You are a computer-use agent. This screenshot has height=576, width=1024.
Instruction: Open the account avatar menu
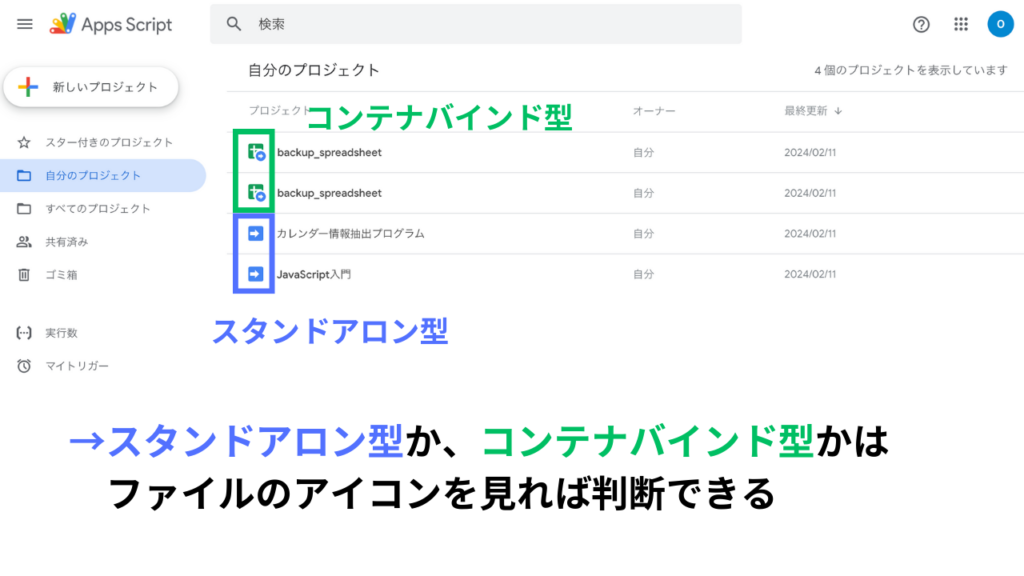pos(1000,25)
